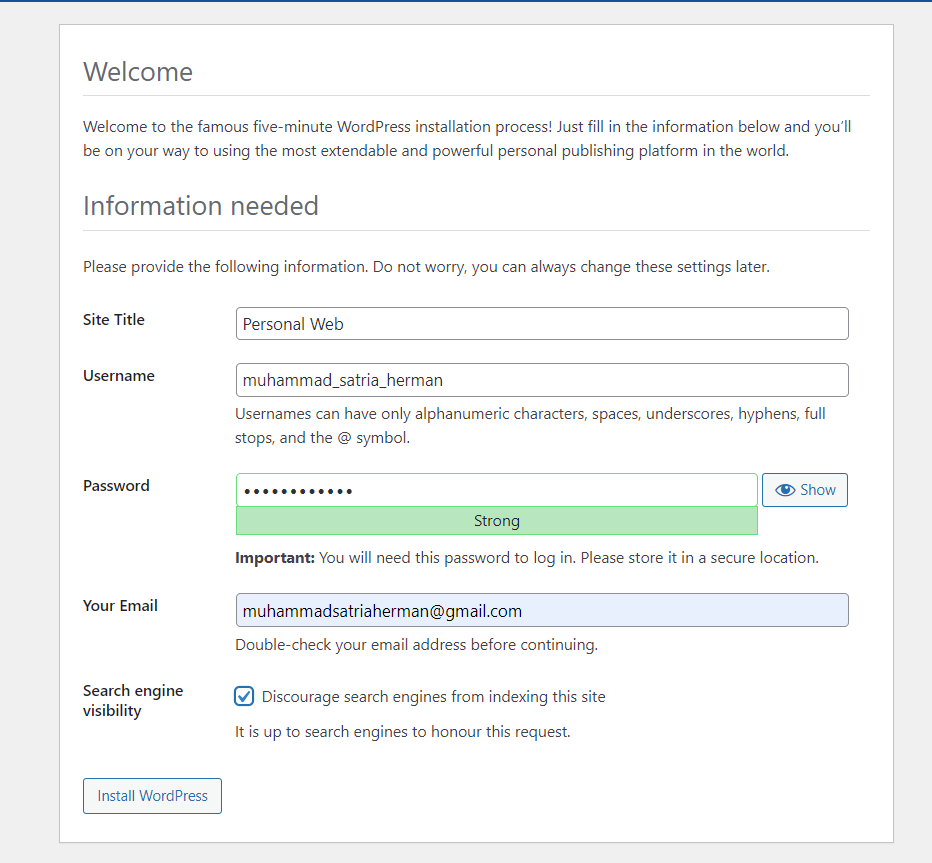Click the Site Title input field
The height and width of the screenshot is (863, 932).
point(542,323)
